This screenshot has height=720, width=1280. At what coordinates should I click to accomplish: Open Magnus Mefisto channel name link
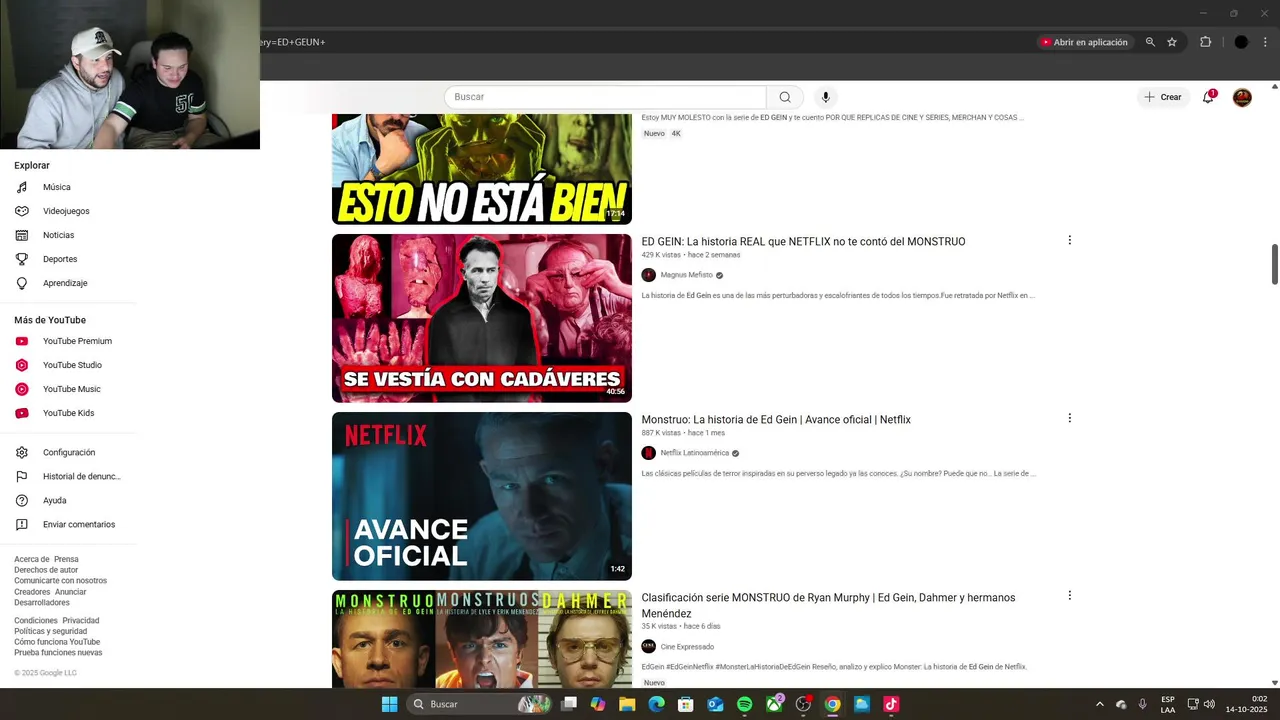point(686,275)
